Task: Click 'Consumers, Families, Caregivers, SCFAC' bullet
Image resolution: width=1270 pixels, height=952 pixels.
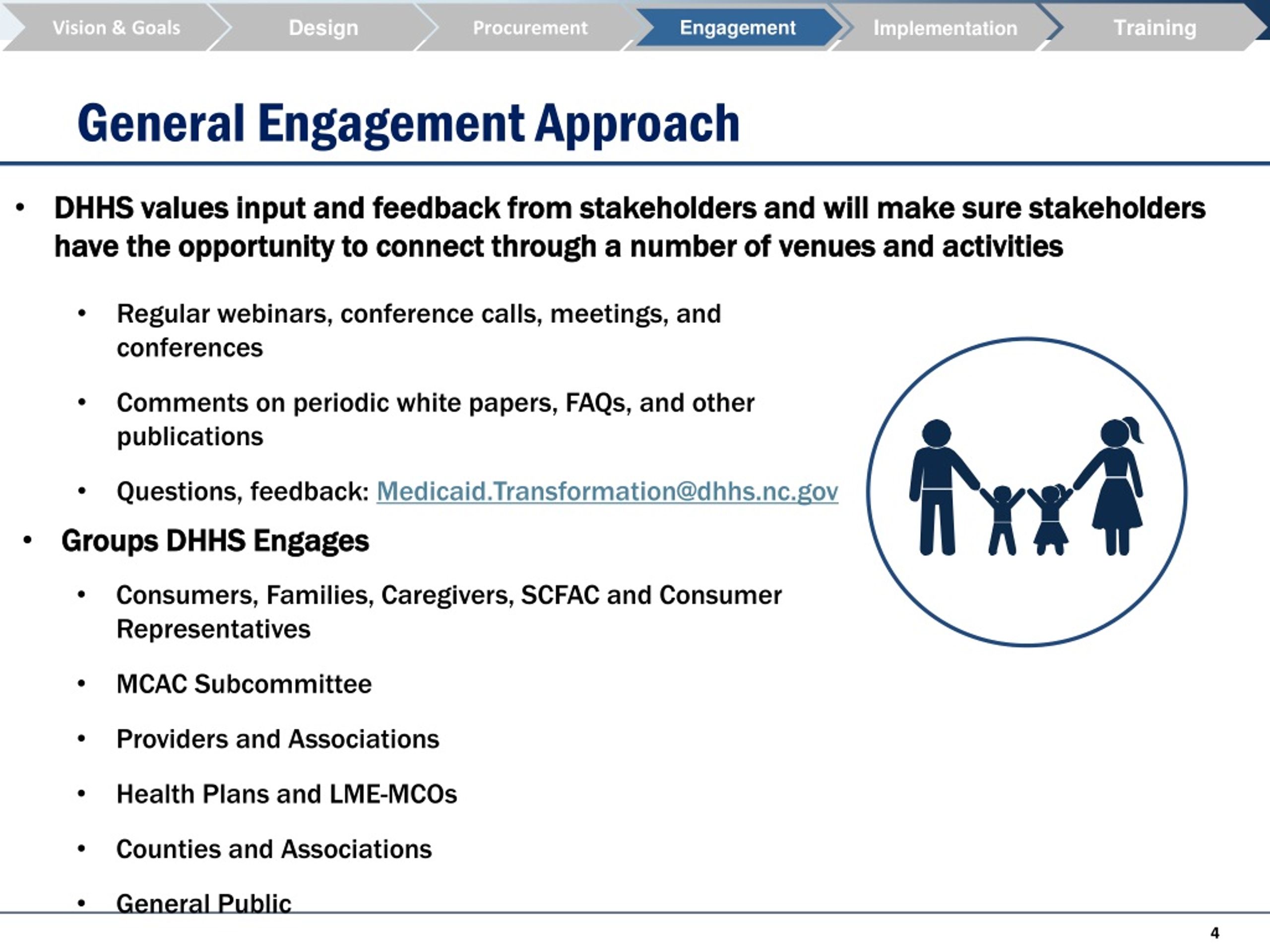Action: click(x=449, y=612)
